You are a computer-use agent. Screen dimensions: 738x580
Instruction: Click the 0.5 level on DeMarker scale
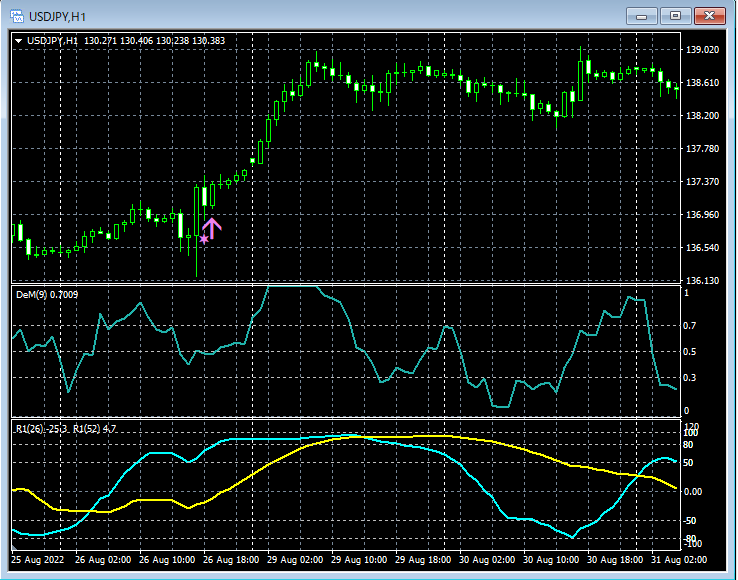point(690,352)
